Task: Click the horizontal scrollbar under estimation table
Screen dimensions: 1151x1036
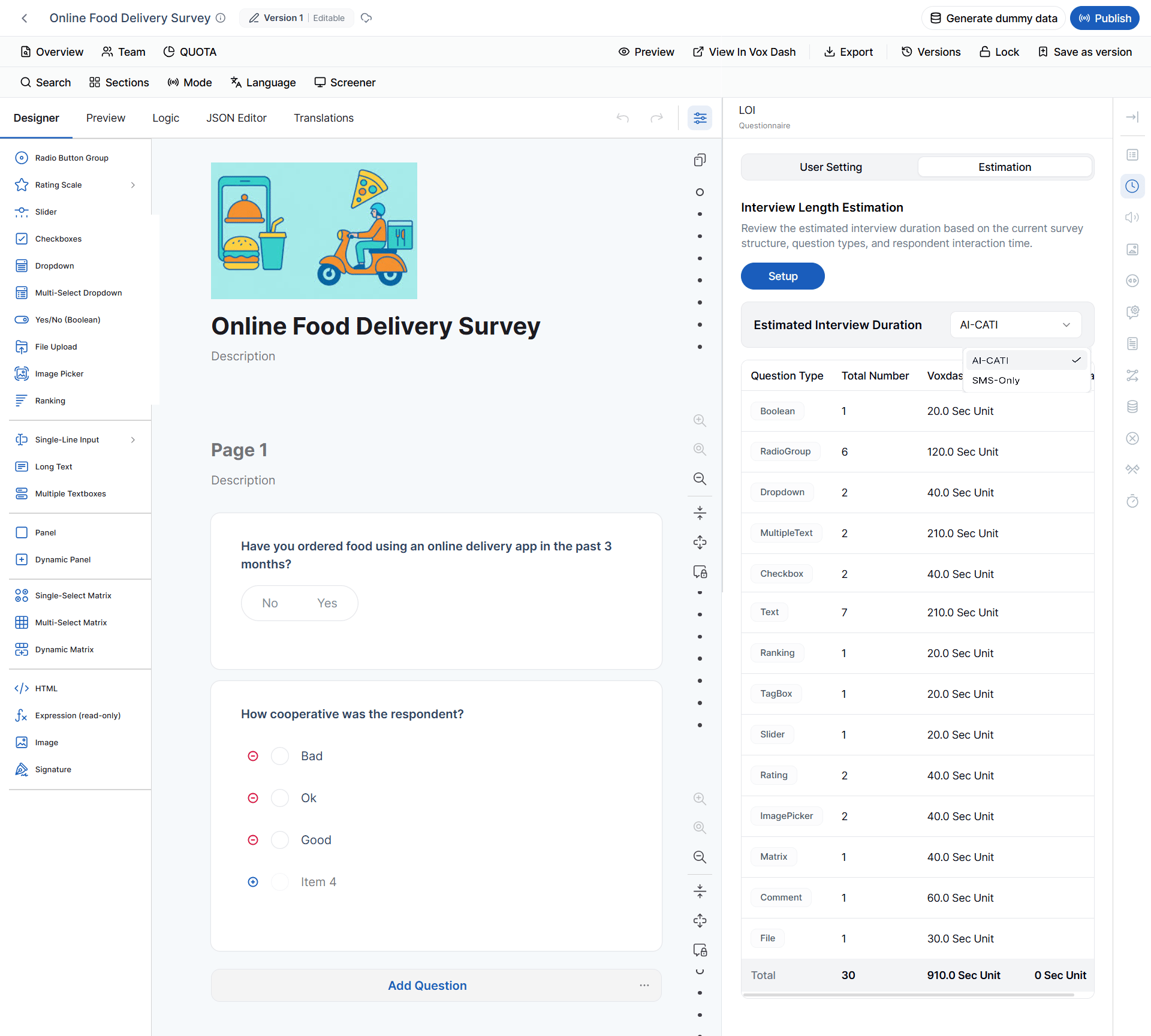Action: tap(908, 995)
